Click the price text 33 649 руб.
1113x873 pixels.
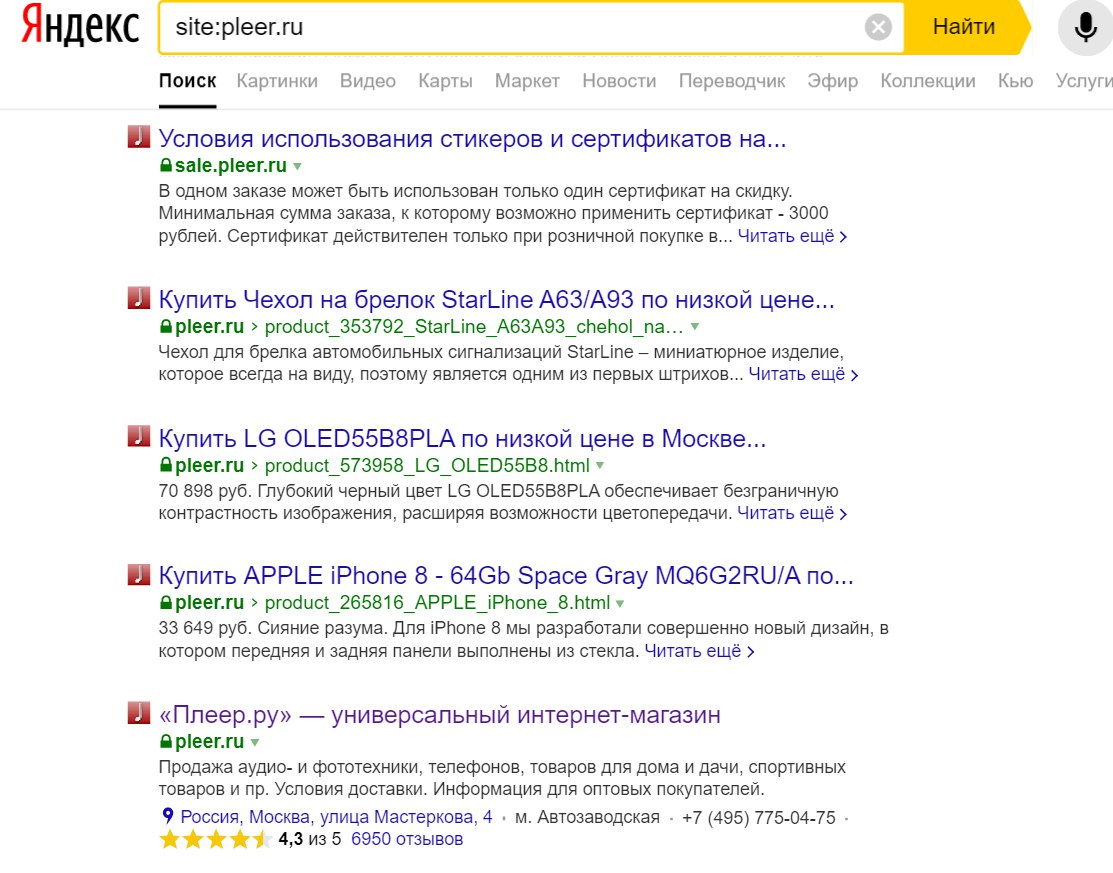click(x=205, y=628)
